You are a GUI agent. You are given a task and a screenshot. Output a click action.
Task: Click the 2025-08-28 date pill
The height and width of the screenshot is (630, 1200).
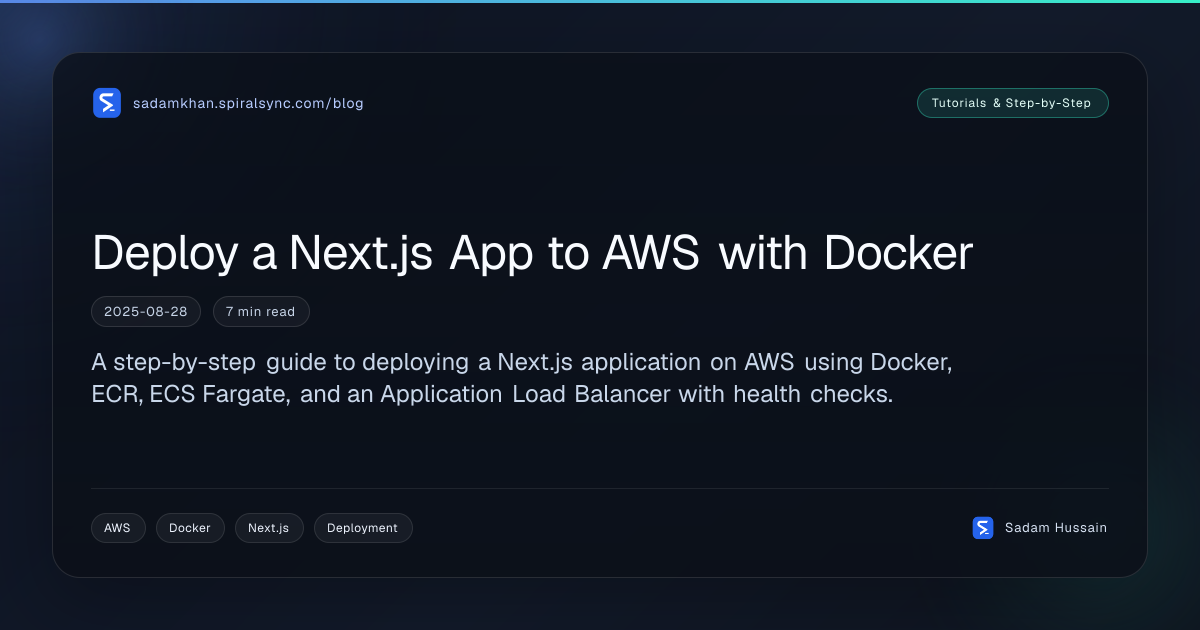pos(146,312)
